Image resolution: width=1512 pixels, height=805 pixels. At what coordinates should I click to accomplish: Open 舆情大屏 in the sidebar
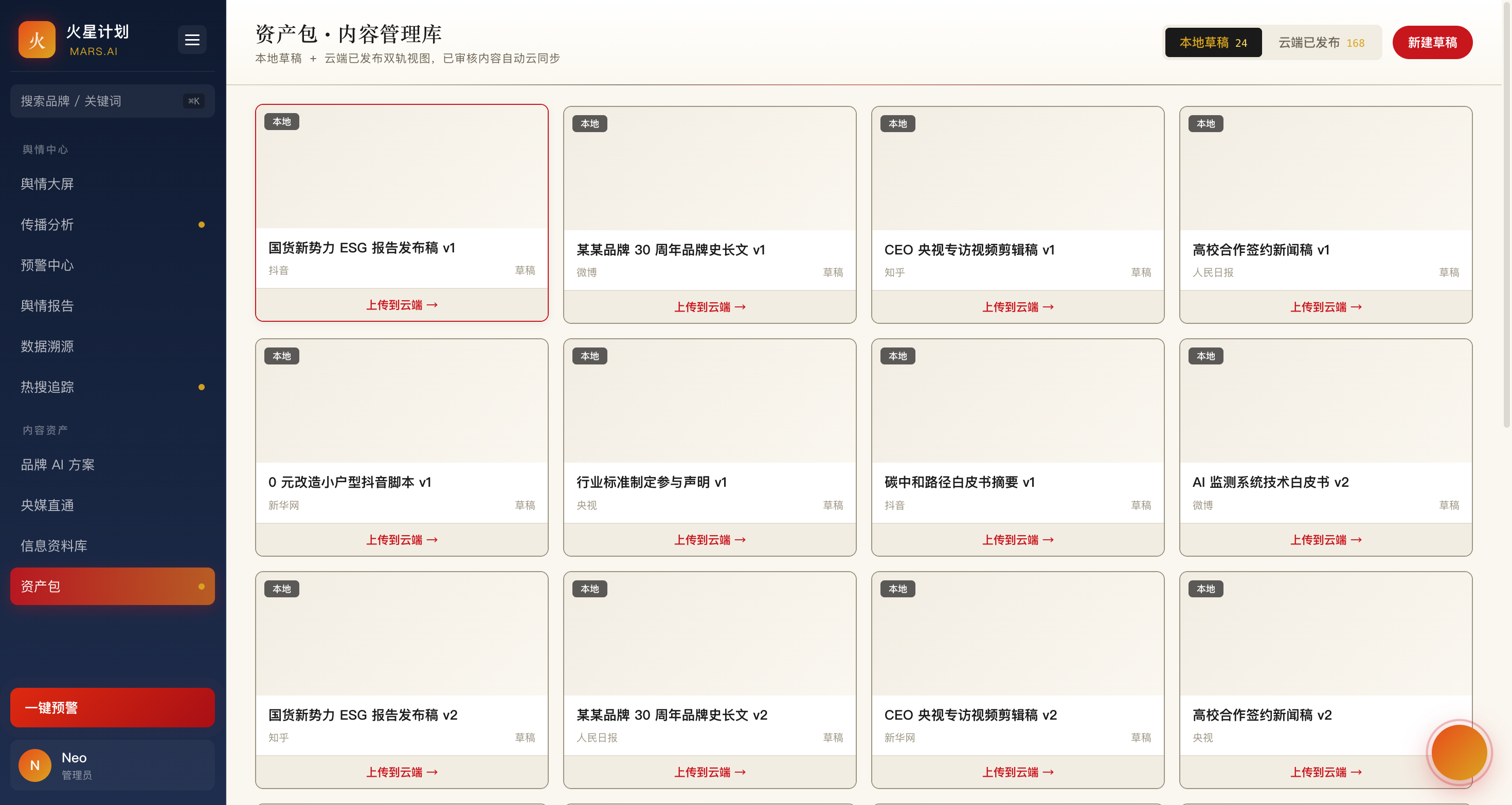pyautogui.click(x=112, y=184)
